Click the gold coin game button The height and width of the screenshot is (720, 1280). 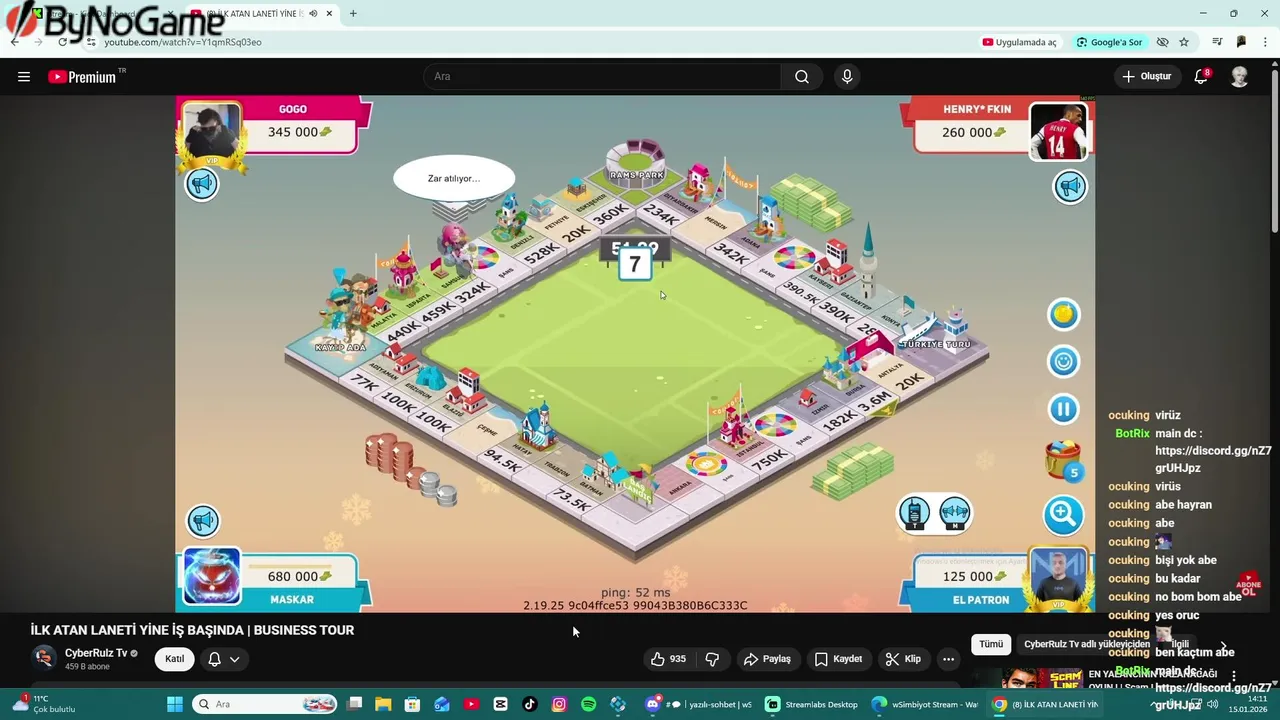[1063, 314]
